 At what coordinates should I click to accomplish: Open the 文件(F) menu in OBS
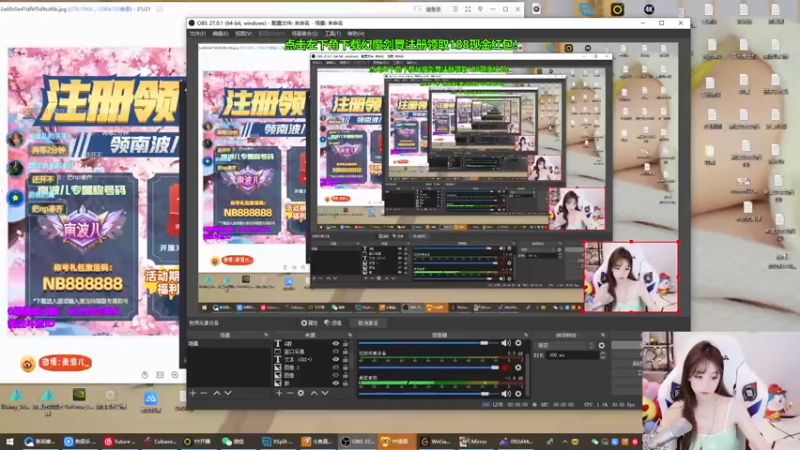click(x=197, y=34)
